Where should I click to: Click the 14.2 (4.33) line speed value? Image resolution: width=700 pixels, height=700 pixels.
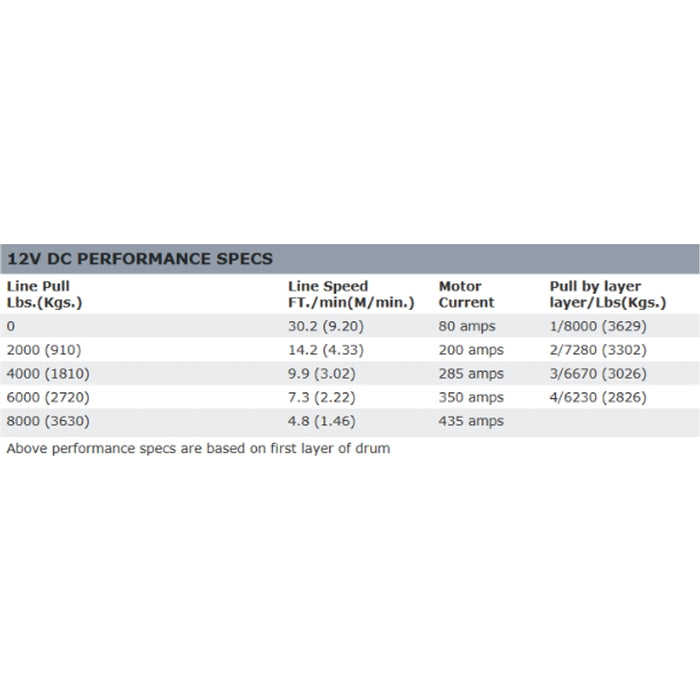[328, 350]
